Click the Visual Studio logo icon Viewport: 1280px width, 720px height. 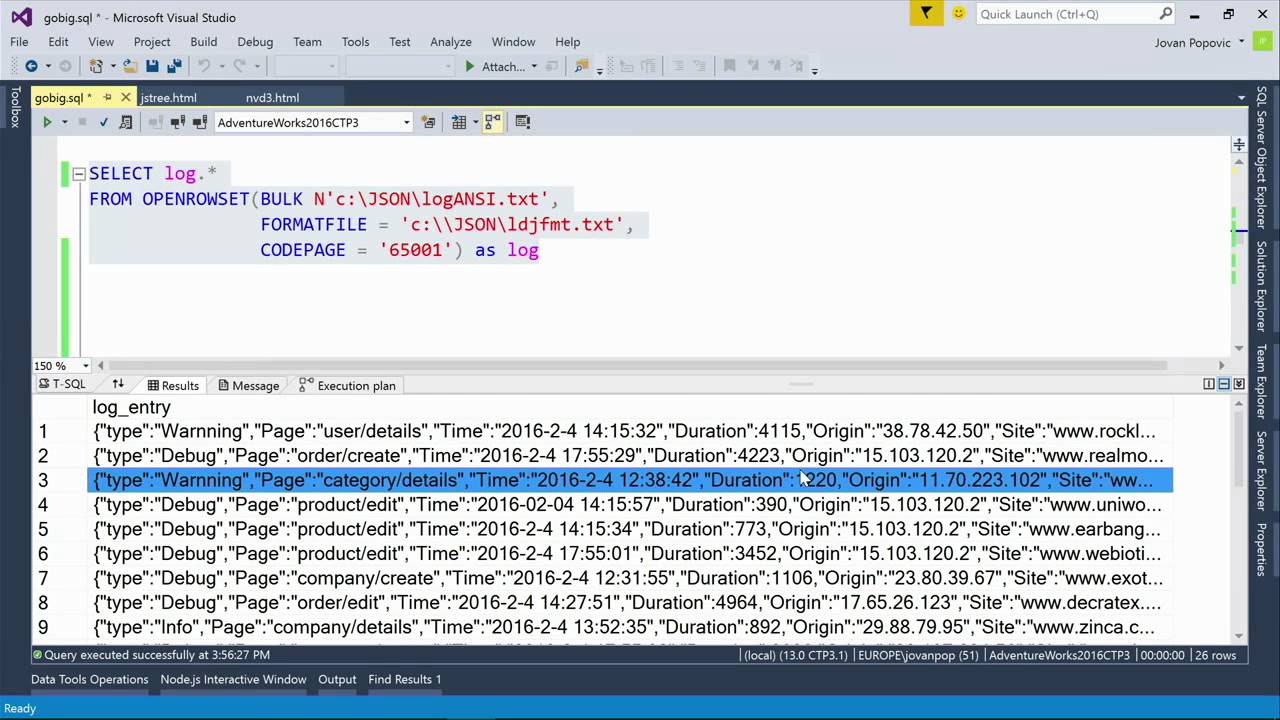click(x=22, y=17)
